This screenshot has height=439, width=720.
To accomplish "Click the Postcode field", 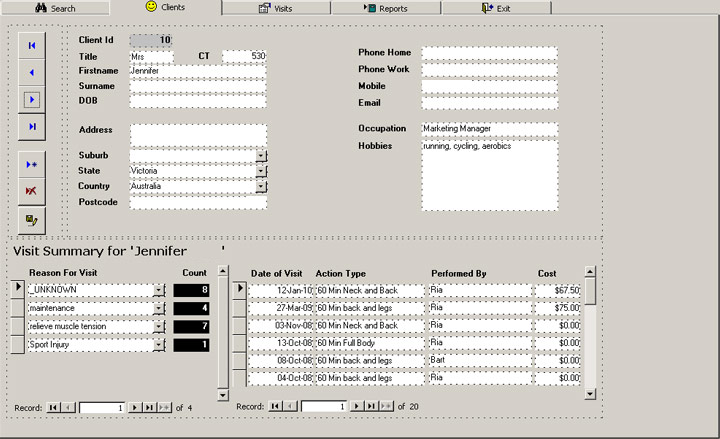I will (198, 203).
